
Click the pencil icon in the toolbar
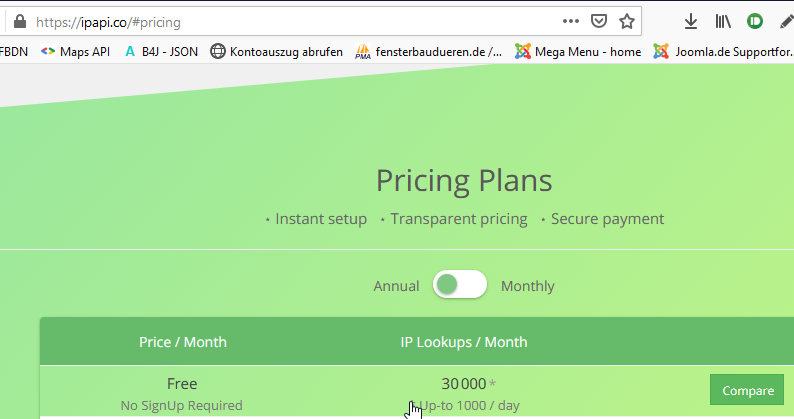click(786, 21)
